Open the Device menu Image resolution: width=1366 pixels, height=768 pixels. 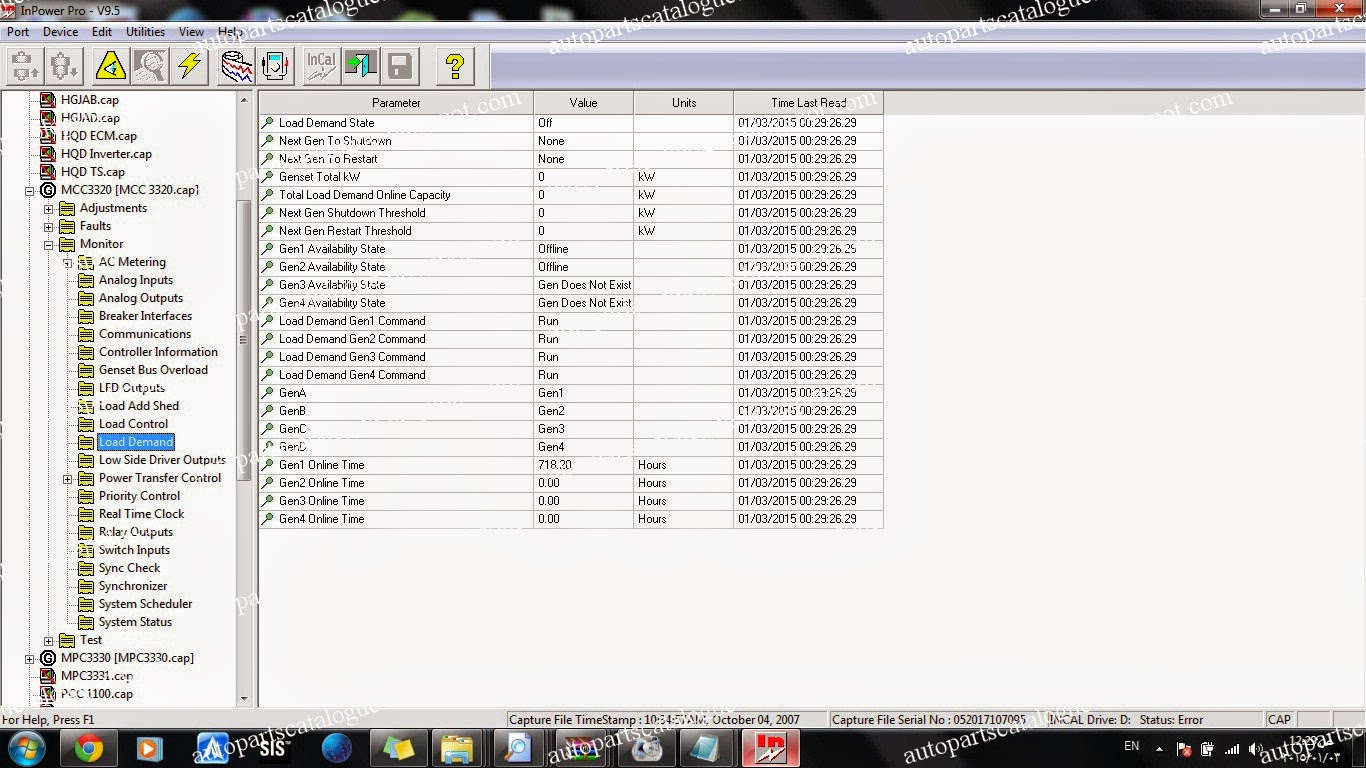pyautogui.click(x=60, y=32)
